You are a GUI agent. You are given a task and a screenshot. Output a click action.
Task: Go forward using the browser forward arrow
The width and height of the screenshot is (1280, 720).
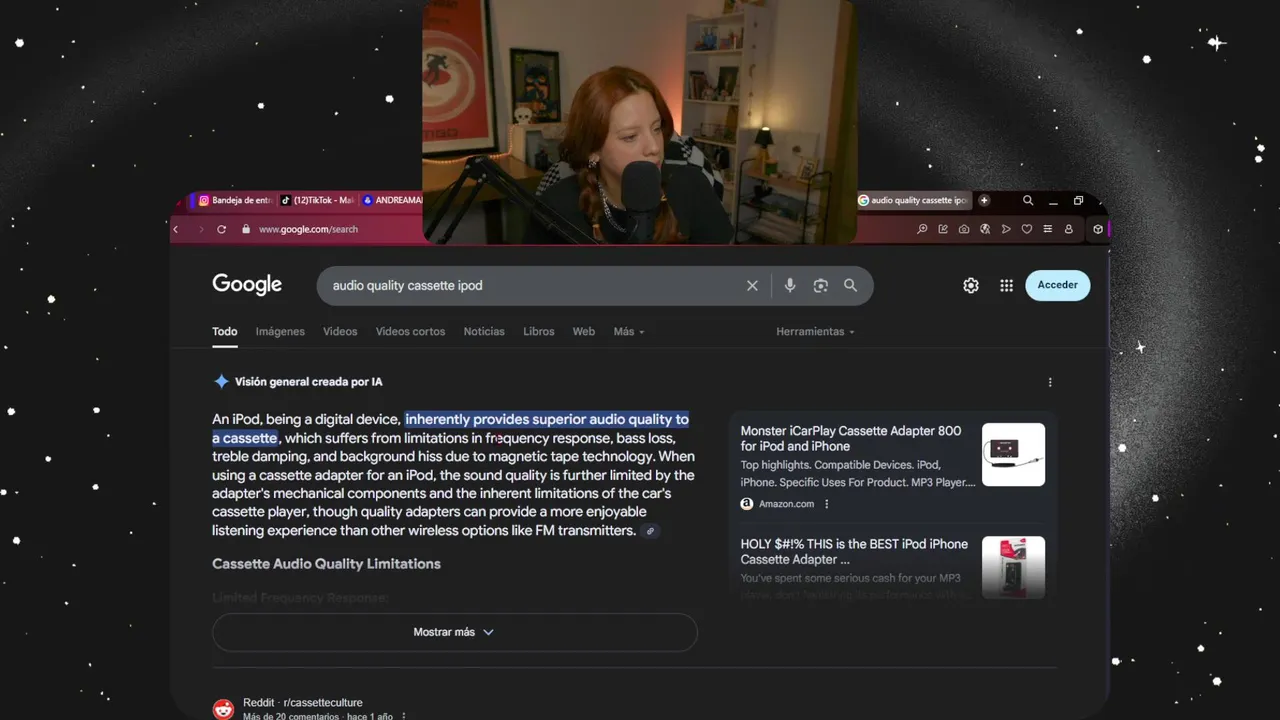point(200,229)
